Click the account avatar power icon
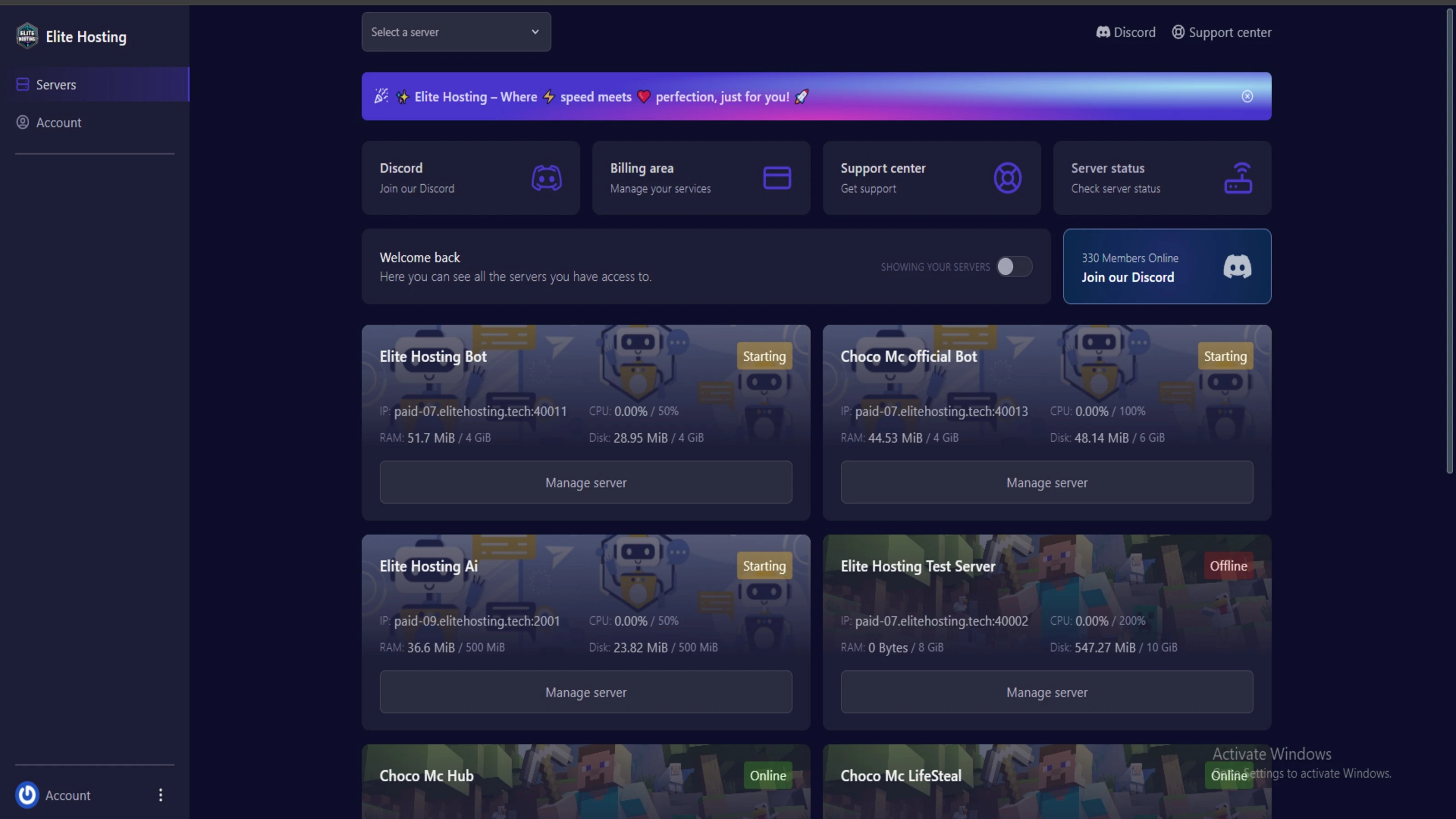Image resolution: width=1456 pixels, height=819 pixels. [27, 795]
